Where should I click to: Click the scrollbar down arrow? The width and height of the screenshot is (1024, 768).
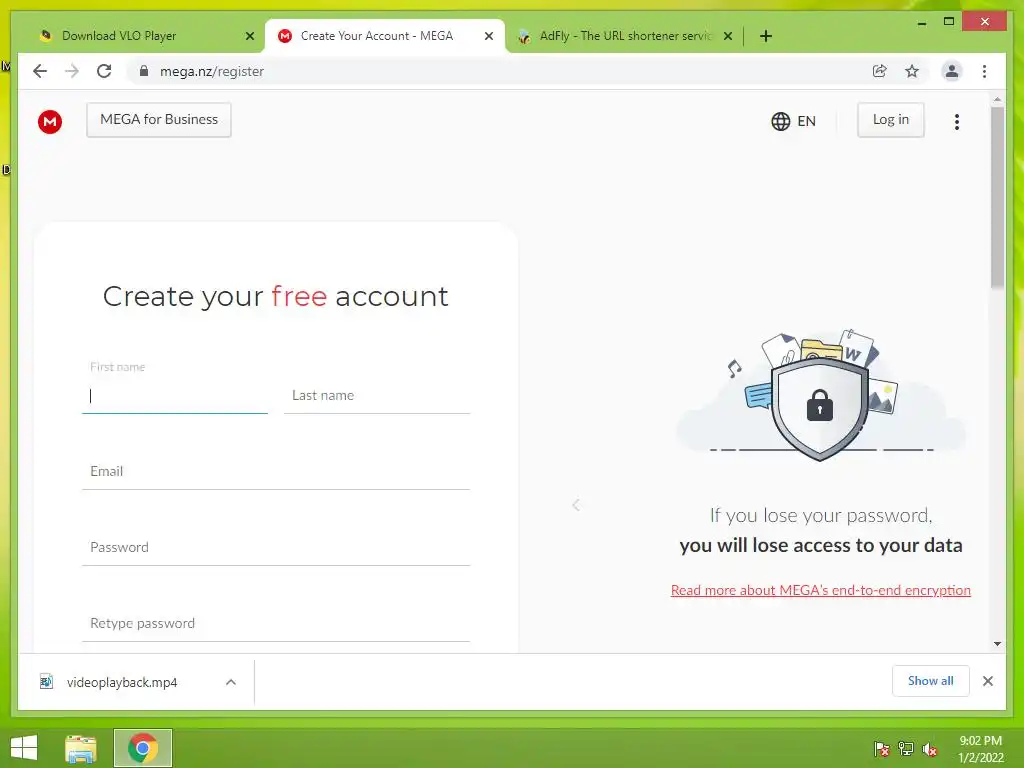[x=997, y=644]
